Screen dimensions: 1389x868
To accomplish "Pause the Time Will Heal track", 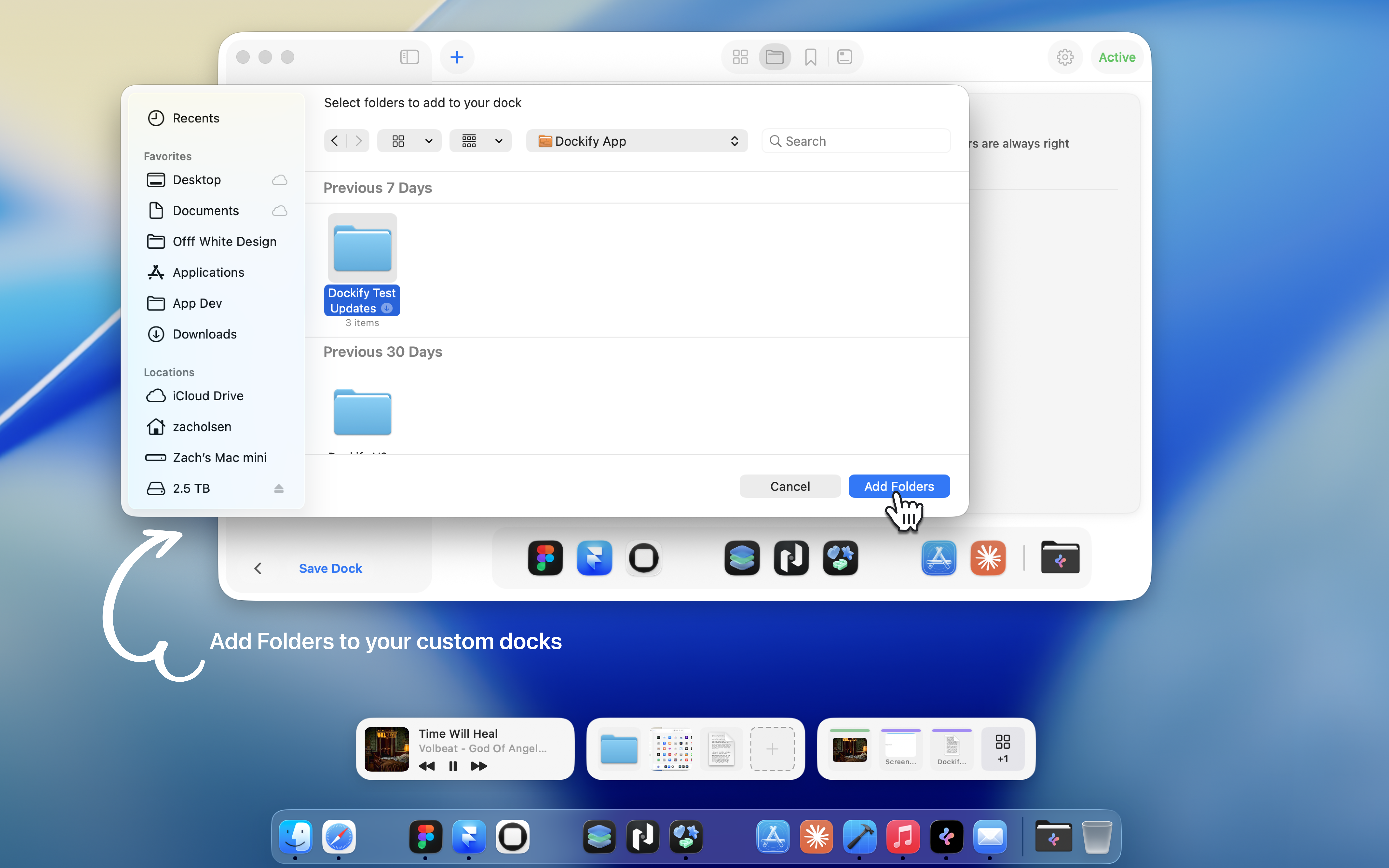I will pos(453,766).
